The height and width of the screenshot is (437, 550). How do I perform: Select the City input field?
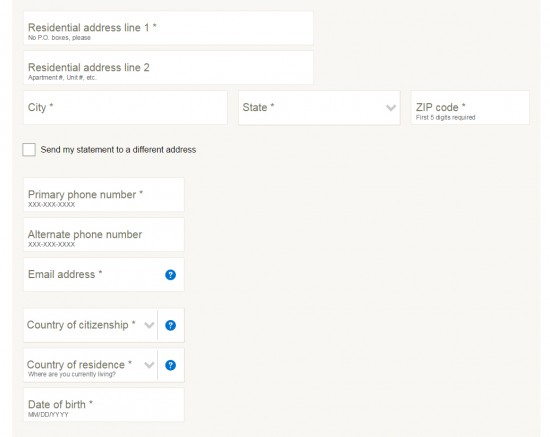[x=125, y=108]
